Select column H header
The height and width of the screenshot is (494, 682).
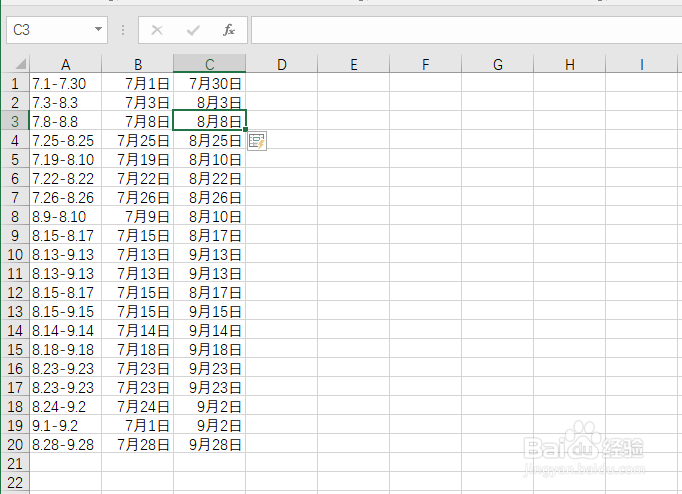[x=569, y=64]
